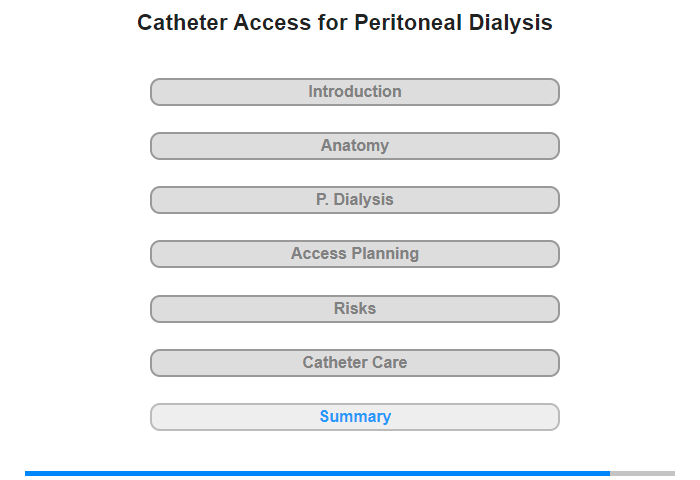The image size is (700, 480).
Task: Open the Introduction section
Action: pyautogui.click(x=354, y=92)
